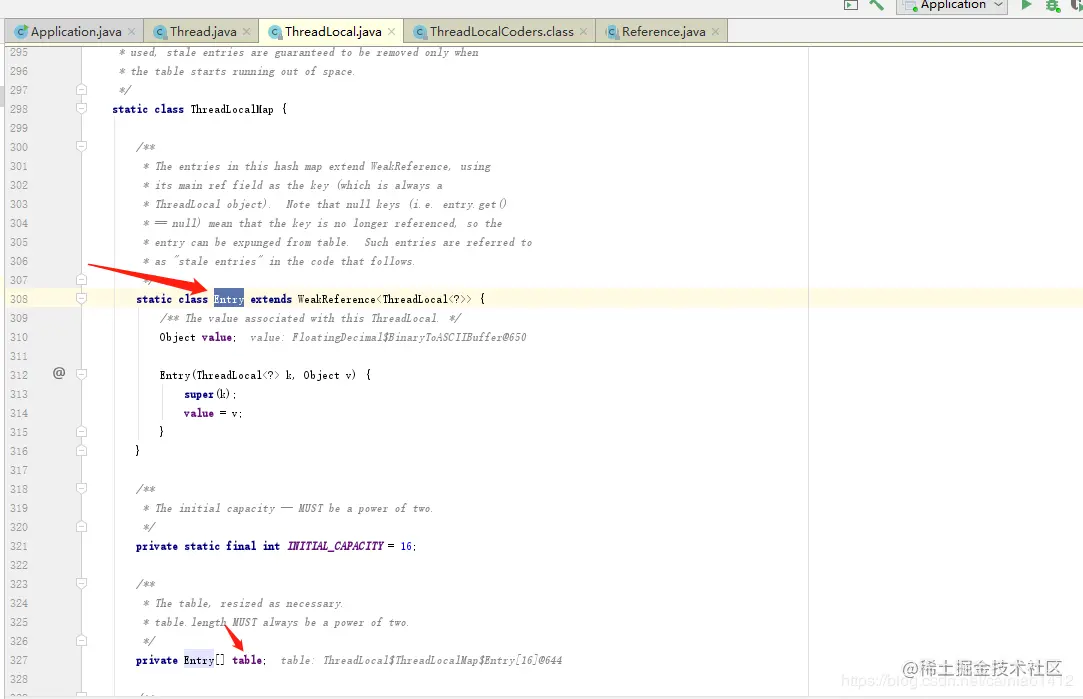Close the ThreadLocal.java tab
Screen dimensions: 1083x699
392,32
